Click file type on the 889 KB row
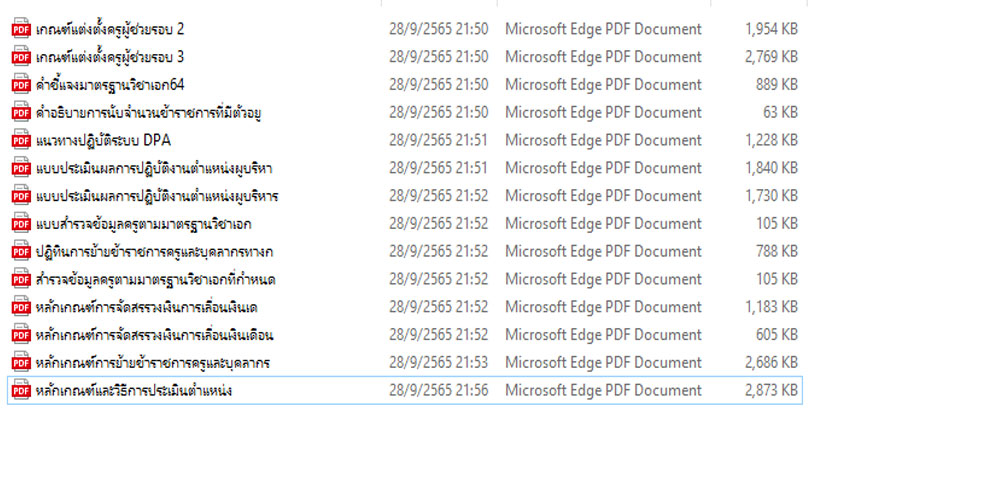The height and width of the screenshot is (500, 996). pos(603,85)
